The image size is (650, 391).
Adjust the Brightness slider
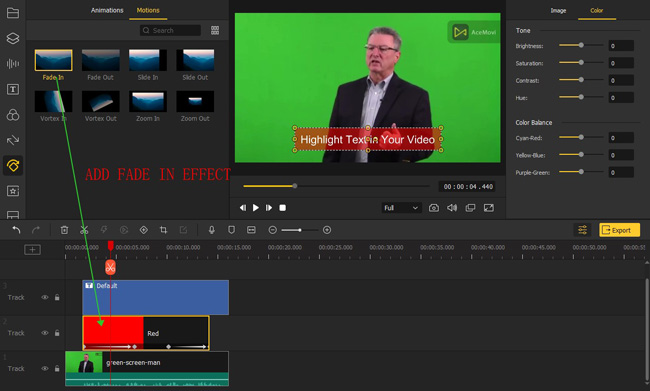581,45
